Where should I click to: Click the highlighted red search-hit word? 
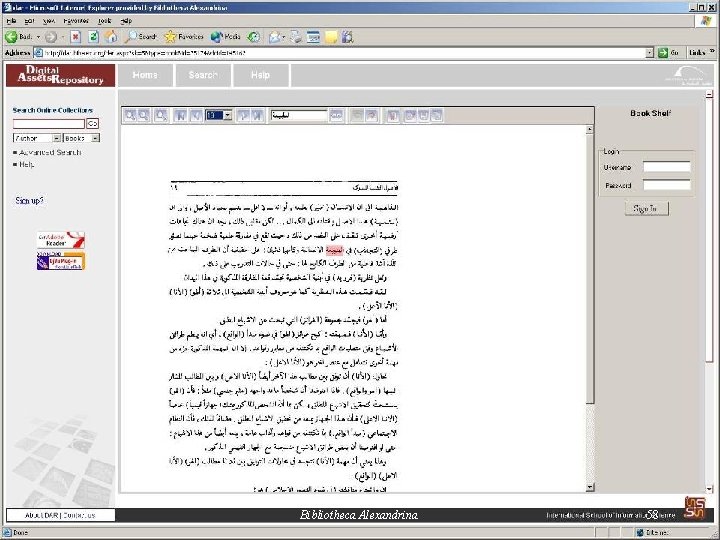coord(334,250)
